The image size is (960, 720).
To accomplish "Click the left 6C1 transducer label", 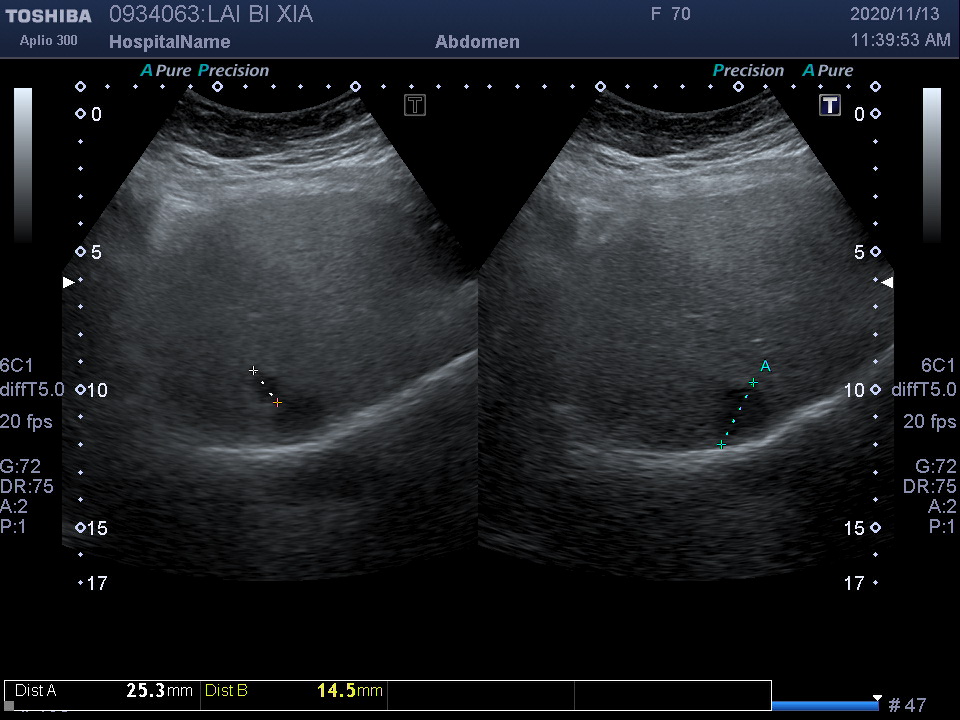I will click(x=17, y=366).
